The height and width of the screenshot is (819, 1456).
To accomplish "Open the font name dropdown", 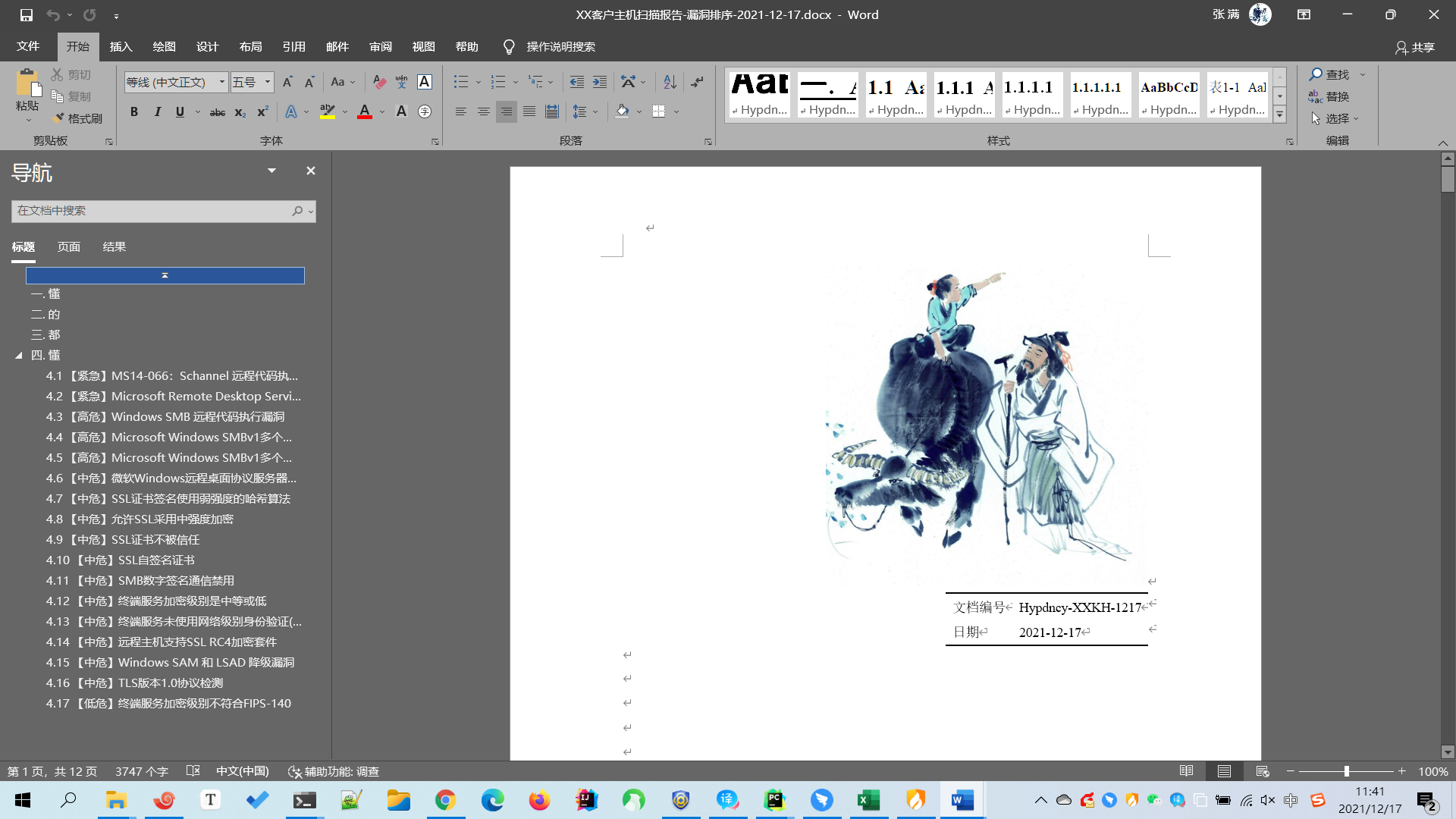I will click(x=221, y=82).
